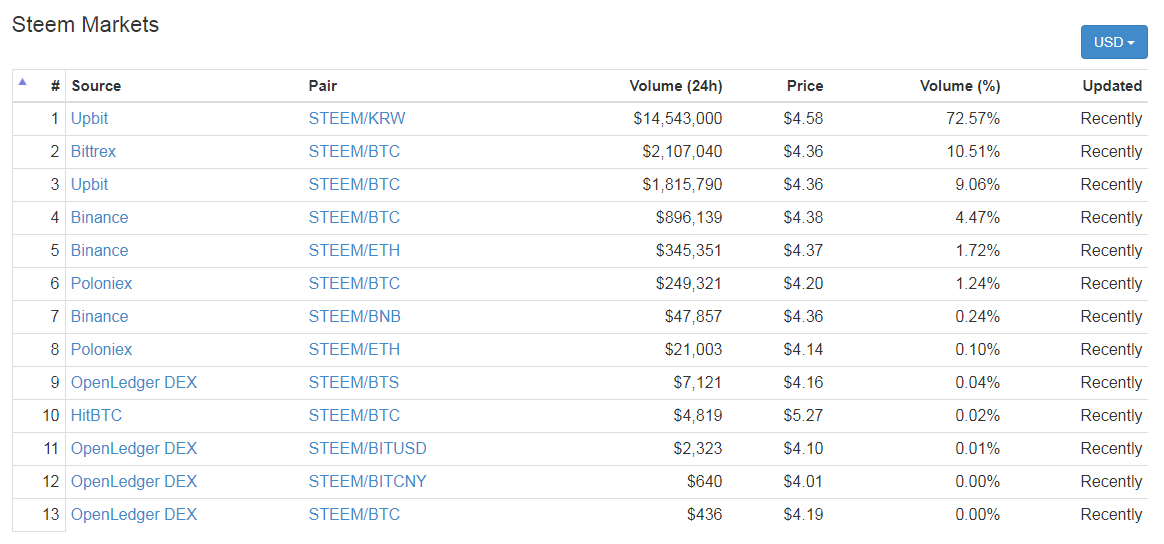This screenshot has width=1164, height=544.
Task: Sort table by Source column header
Action: 96,86
